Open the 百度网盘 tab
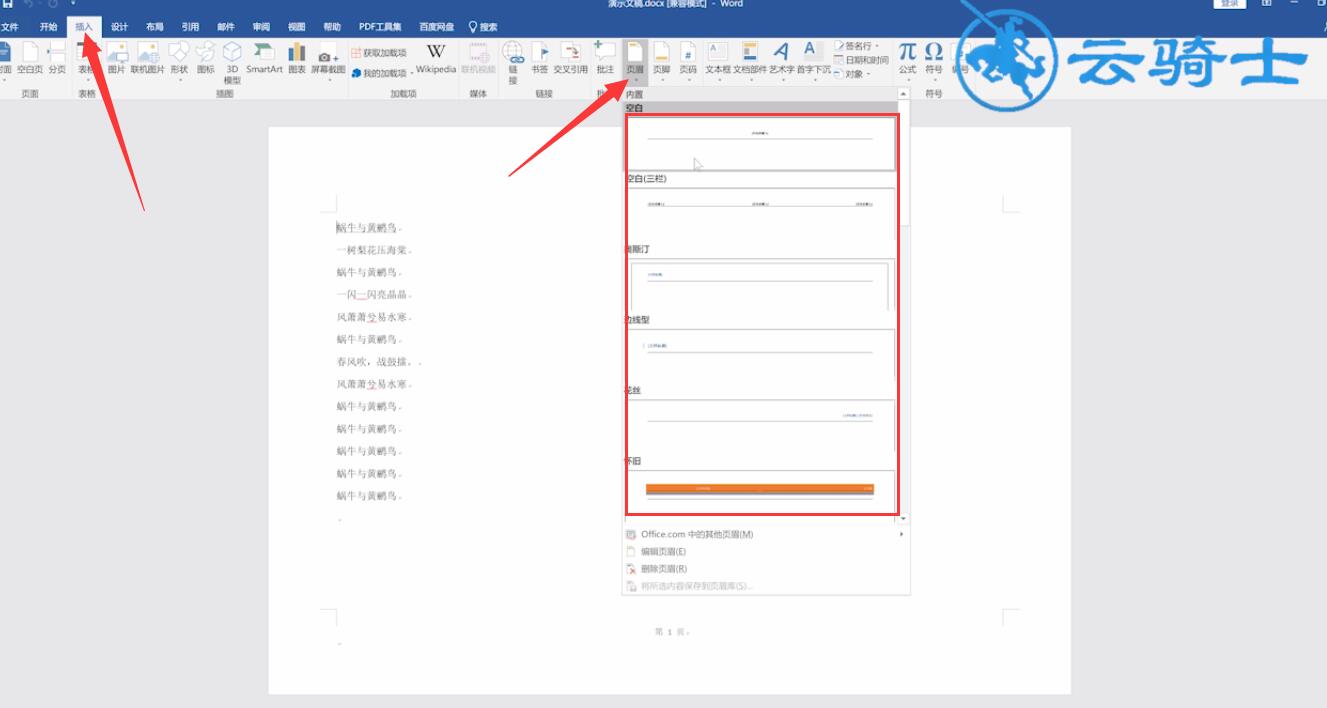This screenshot has height=708, width=1327. coord(436,27)
